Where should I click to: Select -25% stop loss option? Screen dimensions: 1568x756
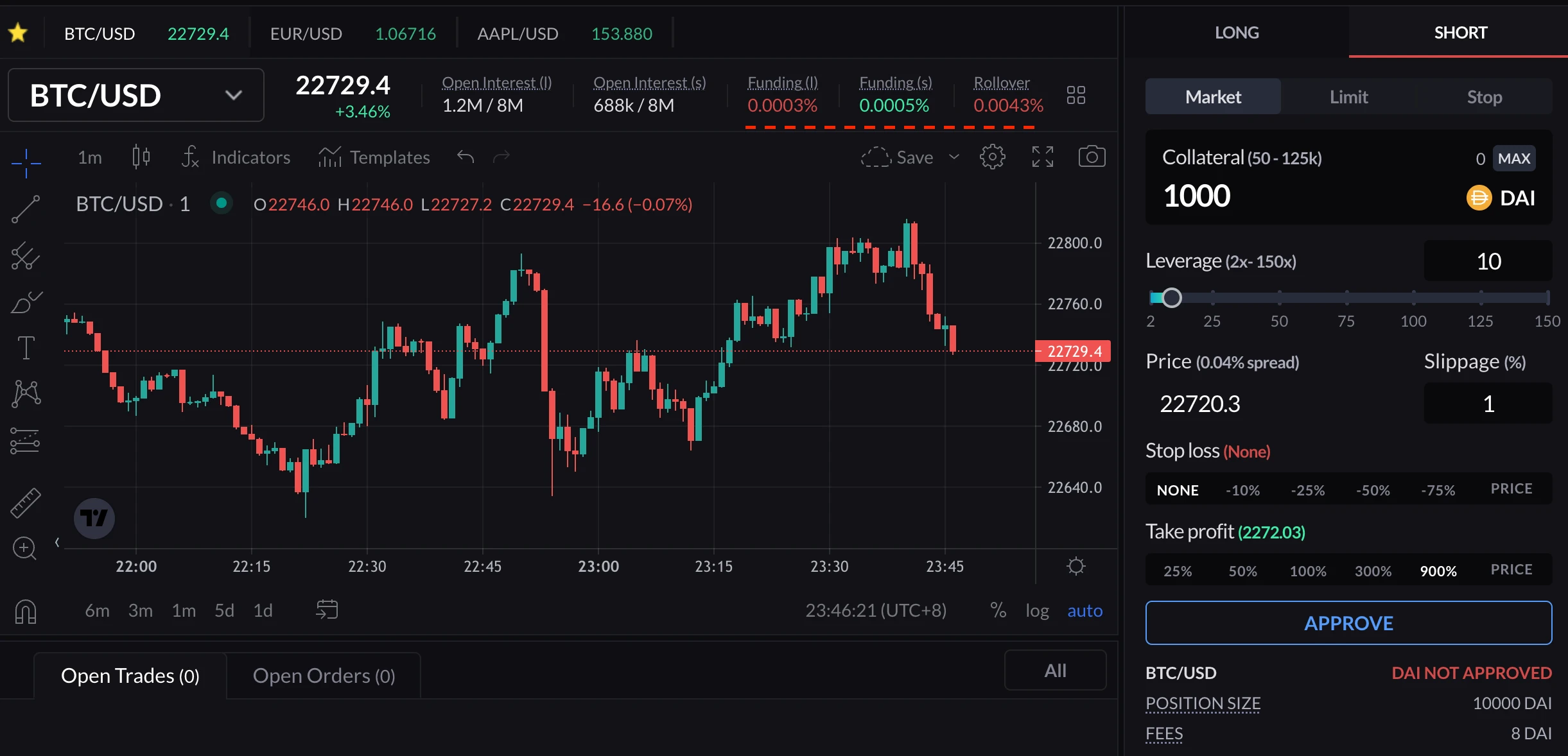tap(1307, 489)
